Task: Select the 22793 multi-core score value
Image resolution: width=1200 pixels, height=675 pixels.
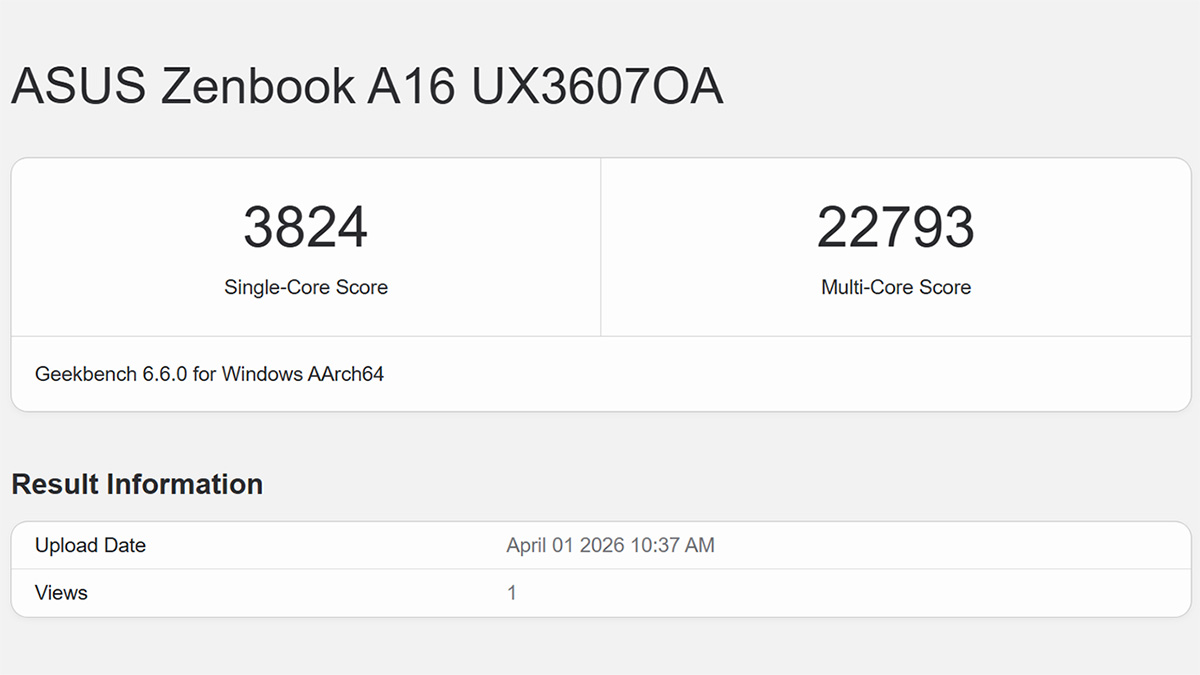Action: 895,227
